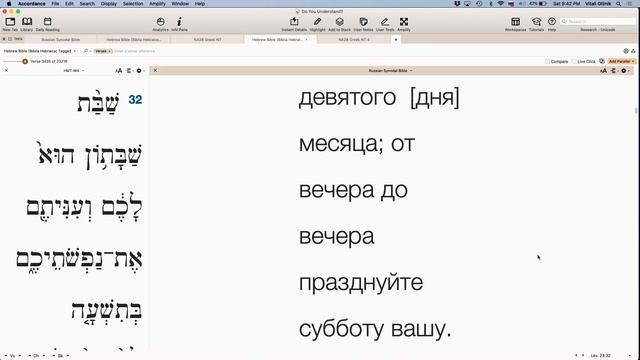The height and width of the screenshot is (360, 640).
Task: Open Instant Details
Action: click(x=294, y=24)
